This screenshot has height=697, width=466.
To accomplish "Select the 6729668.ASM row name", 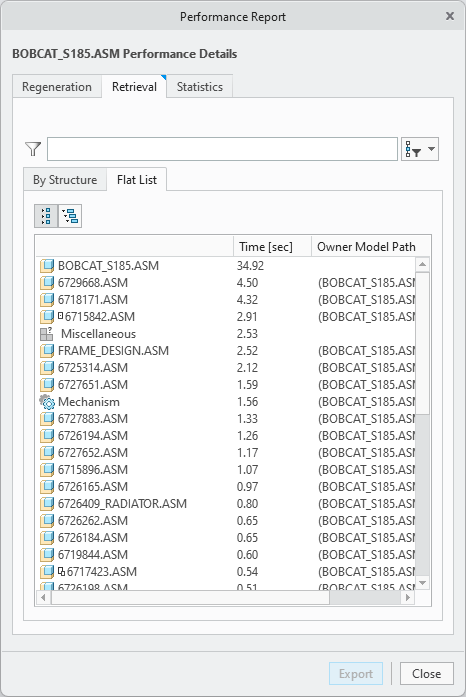I will coord(92,283).
